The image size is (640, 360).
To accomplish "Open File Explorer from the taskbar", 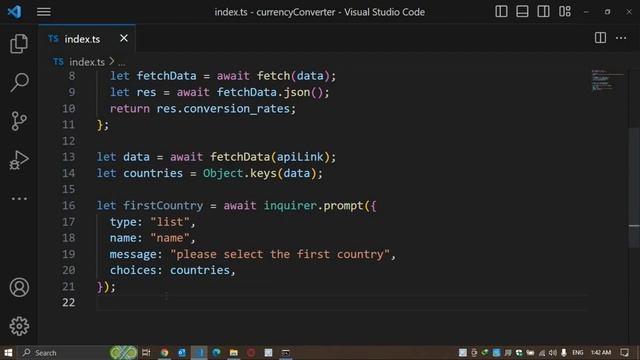I will point(234,352).
